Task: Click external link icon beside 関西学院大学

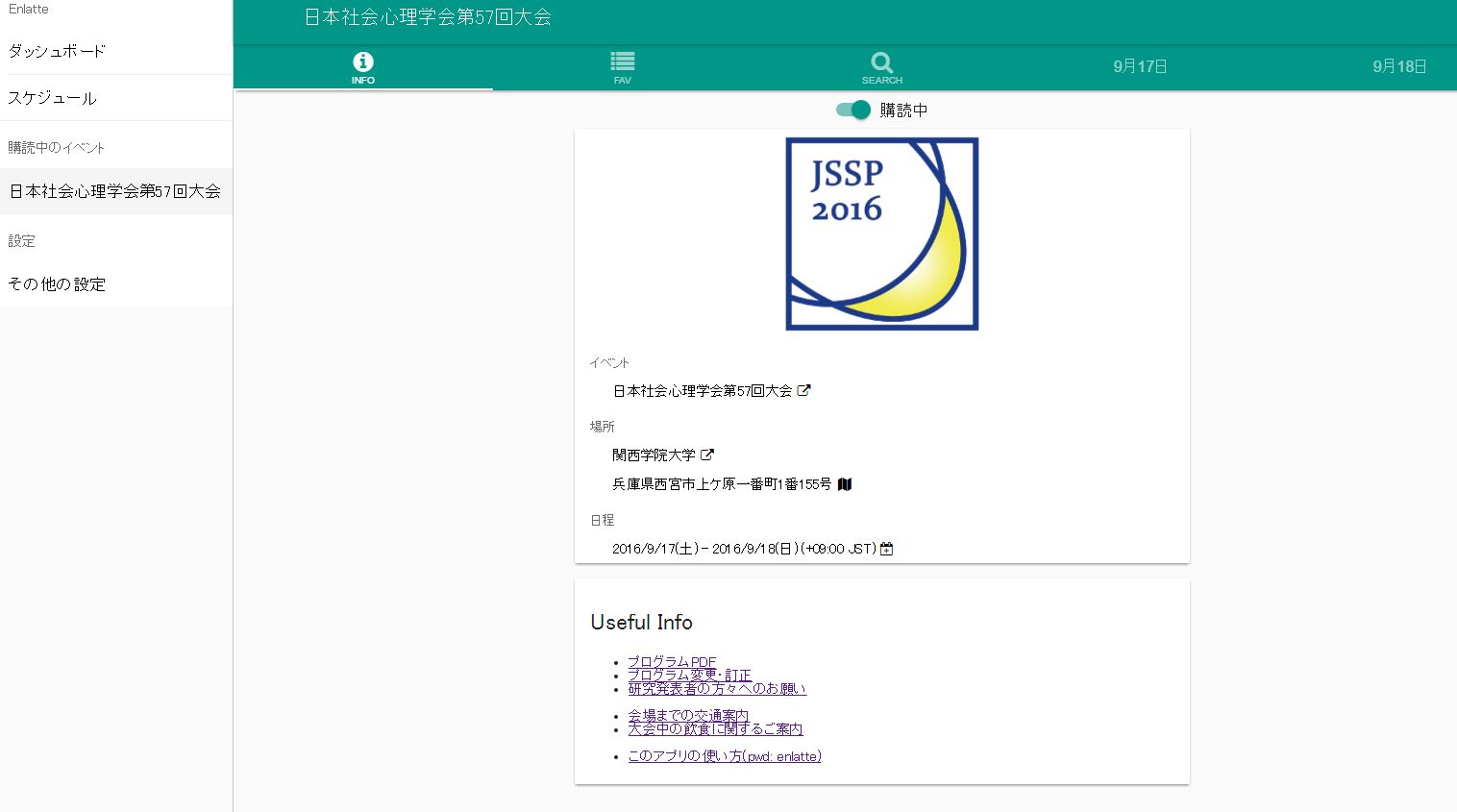Action: (707, 455)
